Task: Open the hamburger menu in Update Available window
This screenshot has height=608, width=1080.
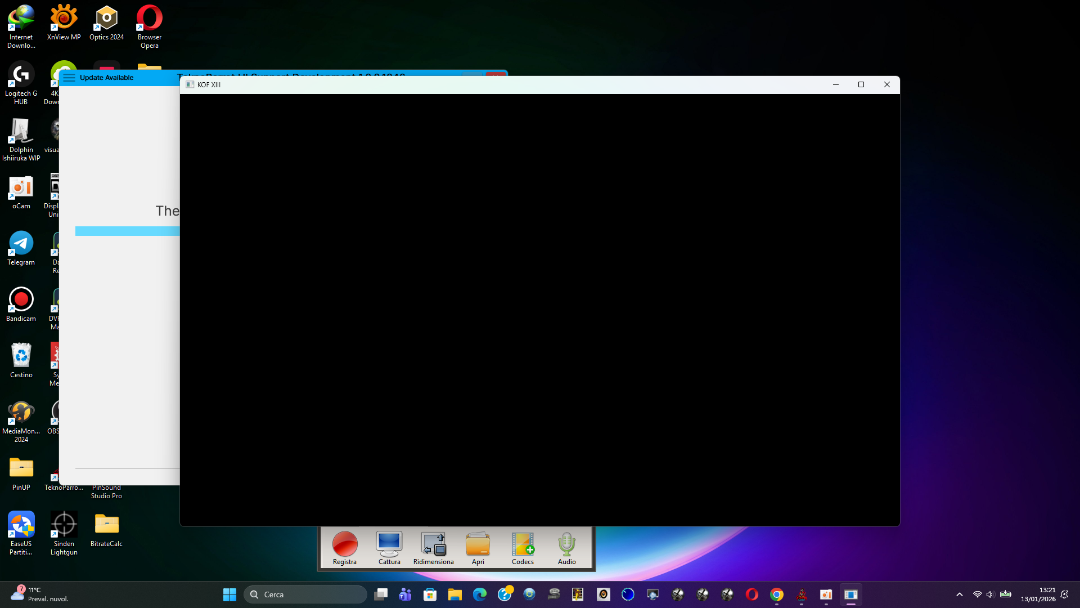Action: [x=69, y=77]
